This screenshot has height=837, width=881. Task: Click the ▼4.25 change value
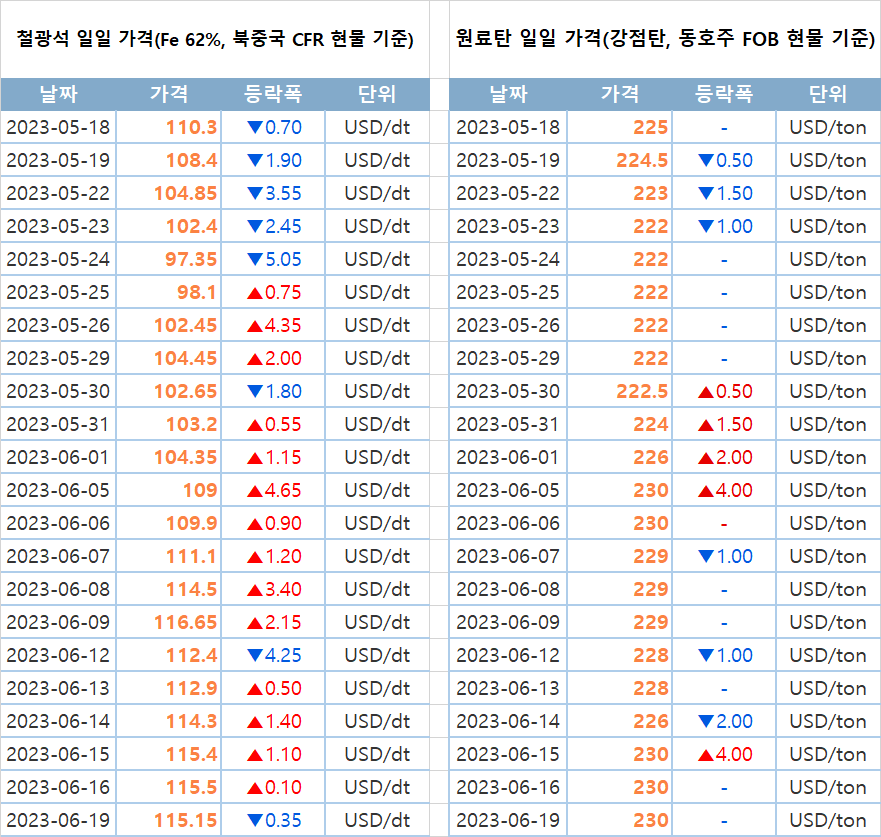274,656
